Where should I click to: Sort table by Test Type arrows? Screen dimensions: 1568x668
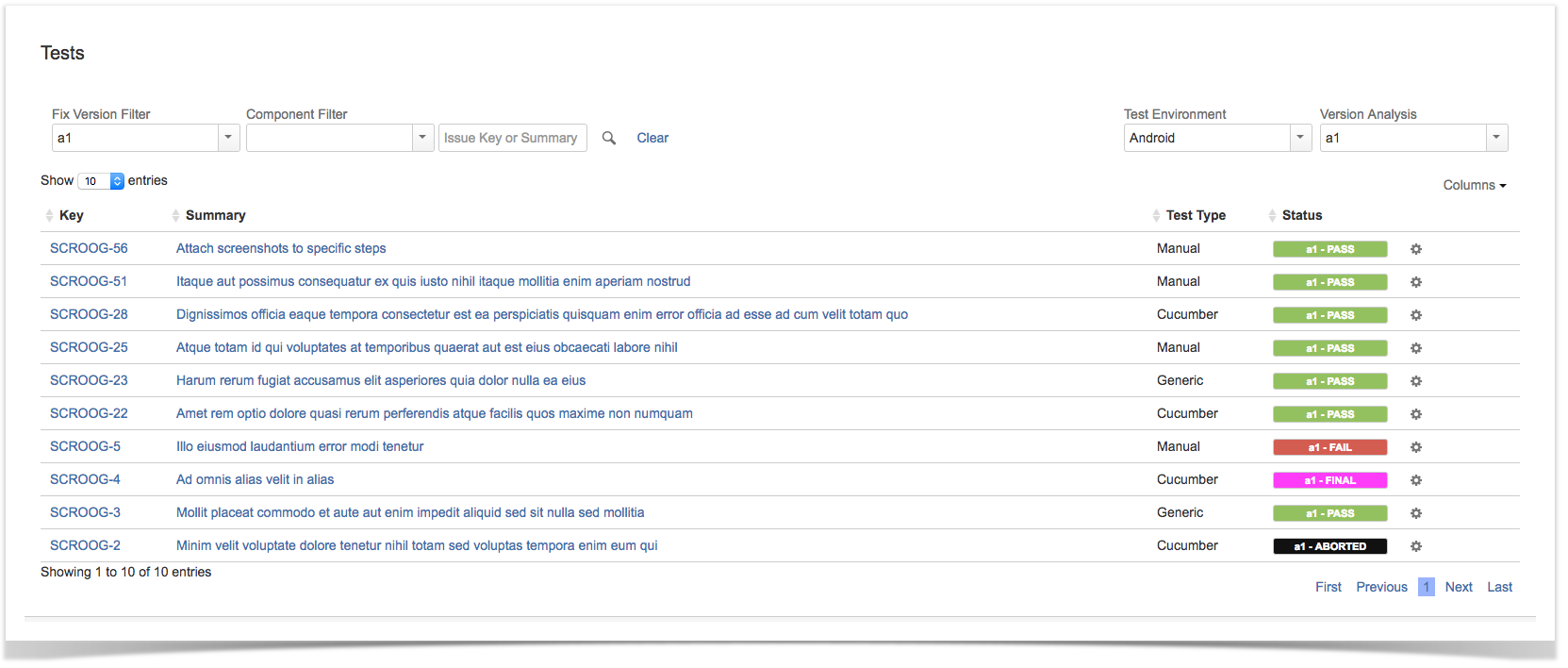[1156, 215]
